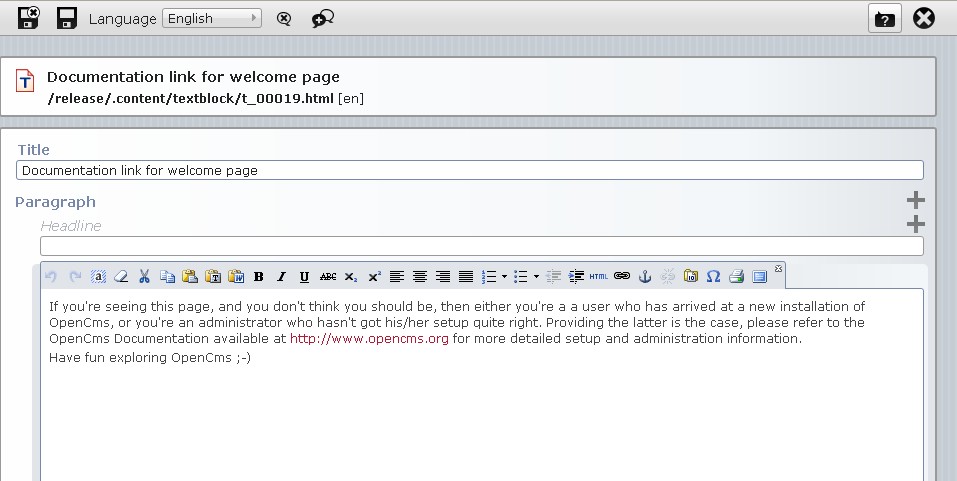Click the HTML source edit button
957x481 pixels.
pyautogui.click(x=598, y=277)
